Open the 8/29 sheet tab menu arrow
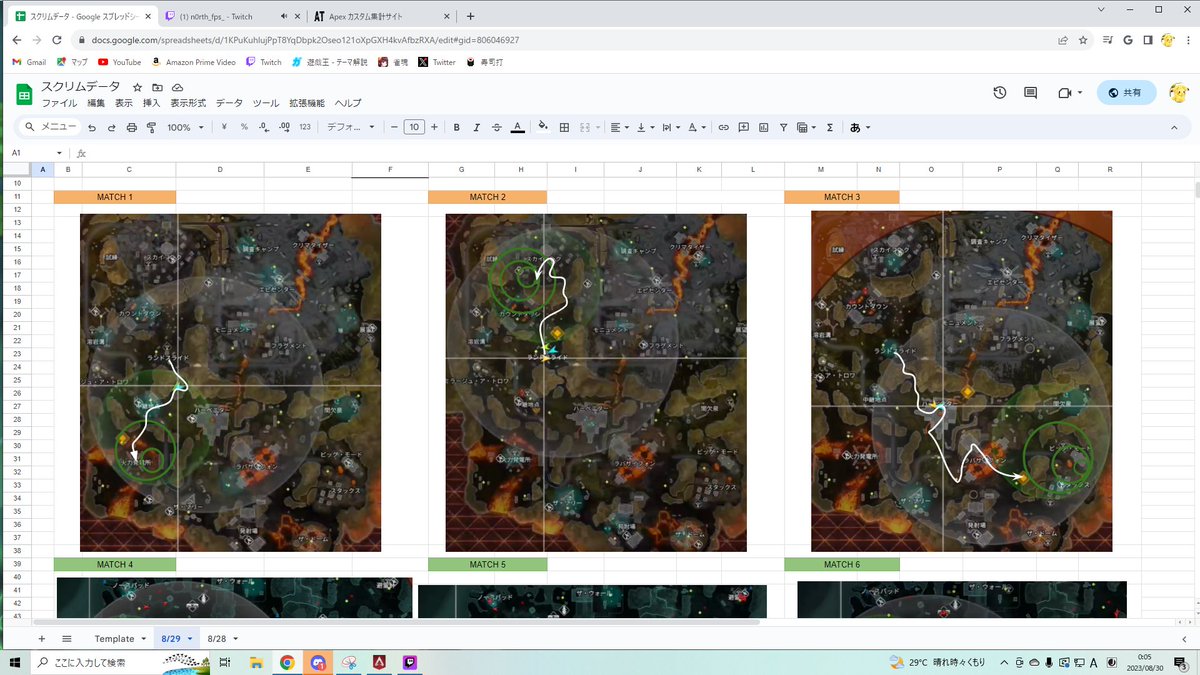Viewport: 1200px width, 675px height. [x=190, y=638]
